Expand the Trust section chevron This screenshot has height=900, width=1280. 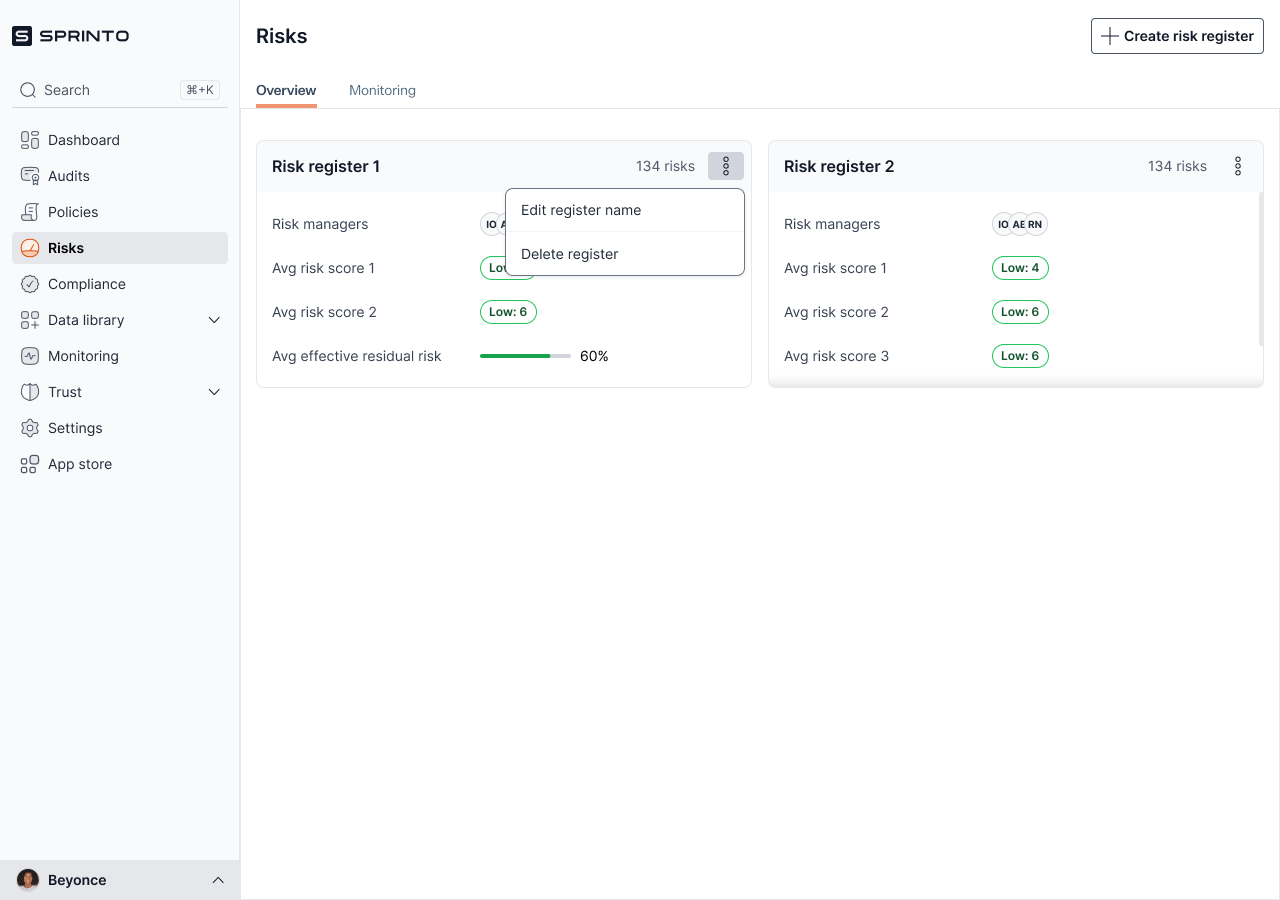pos(214,392)
